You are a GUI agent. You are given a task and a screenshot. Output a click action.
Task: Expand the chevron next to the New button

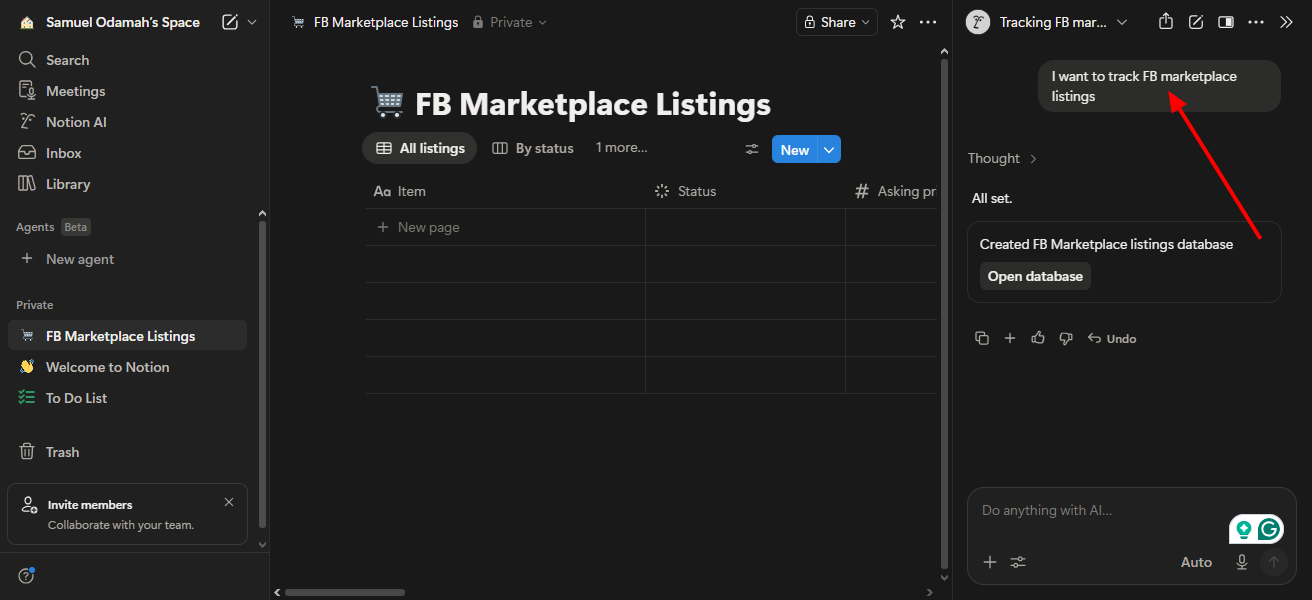827,148
